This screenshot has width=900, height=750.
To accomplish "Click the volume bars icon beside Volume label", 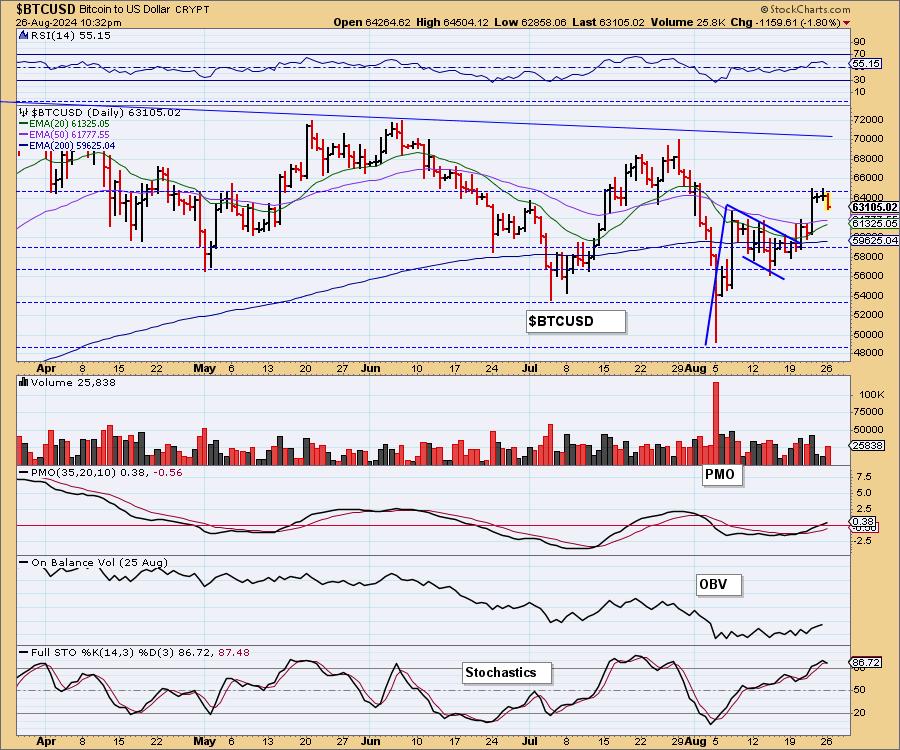I will pyautogui.click(x=24, y=382).
